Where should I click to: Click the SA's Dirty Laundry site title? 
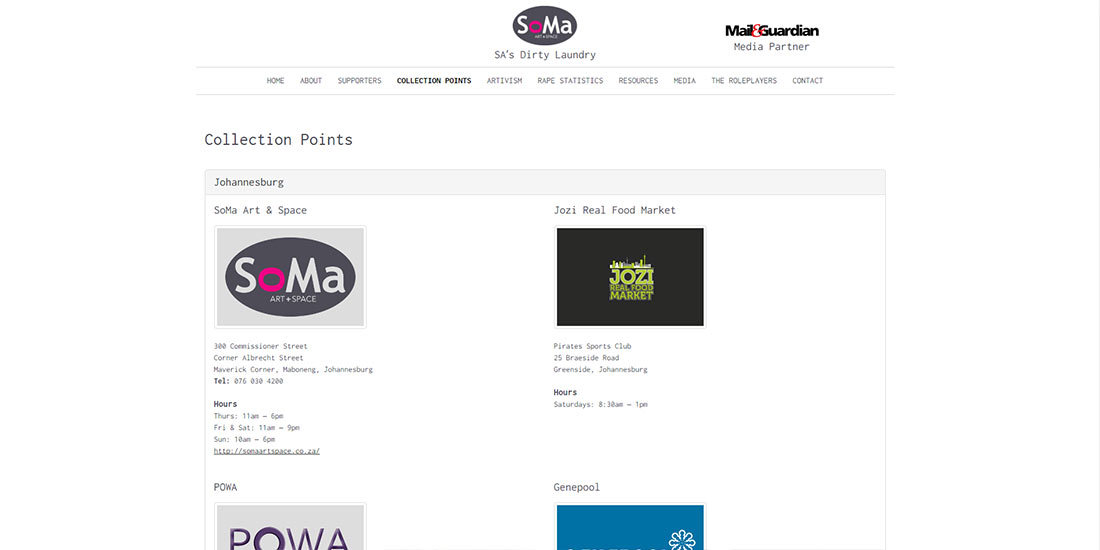coord(545,55)
